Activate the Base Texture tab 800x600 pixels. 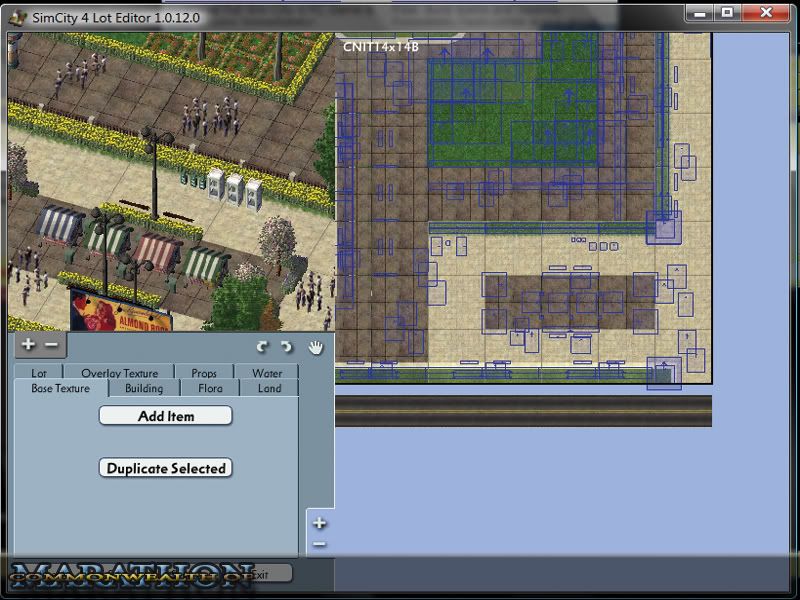pyautogui.click(x=61, y=388)
